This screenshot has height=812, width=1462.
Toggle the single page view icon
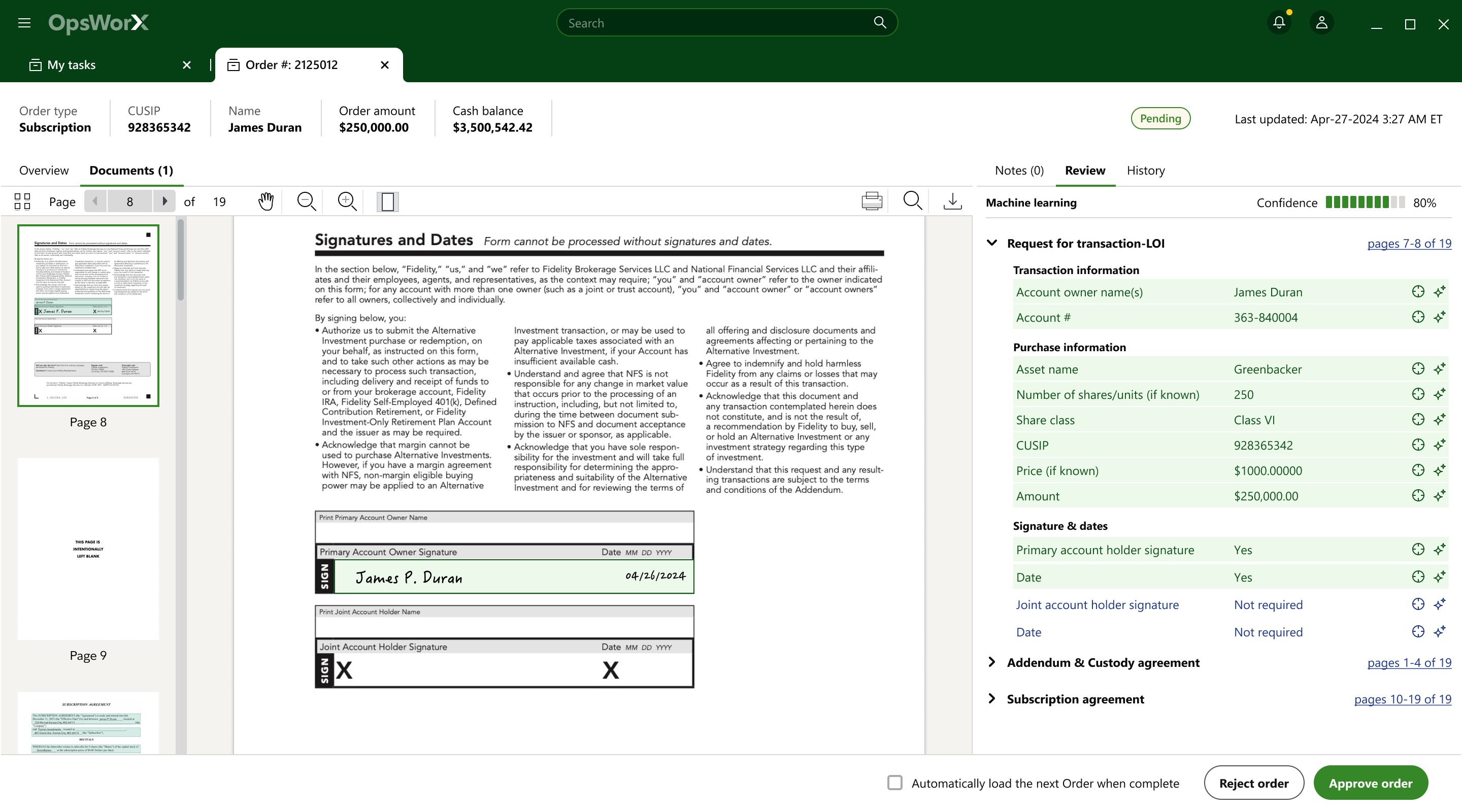(x=388, y=201)
